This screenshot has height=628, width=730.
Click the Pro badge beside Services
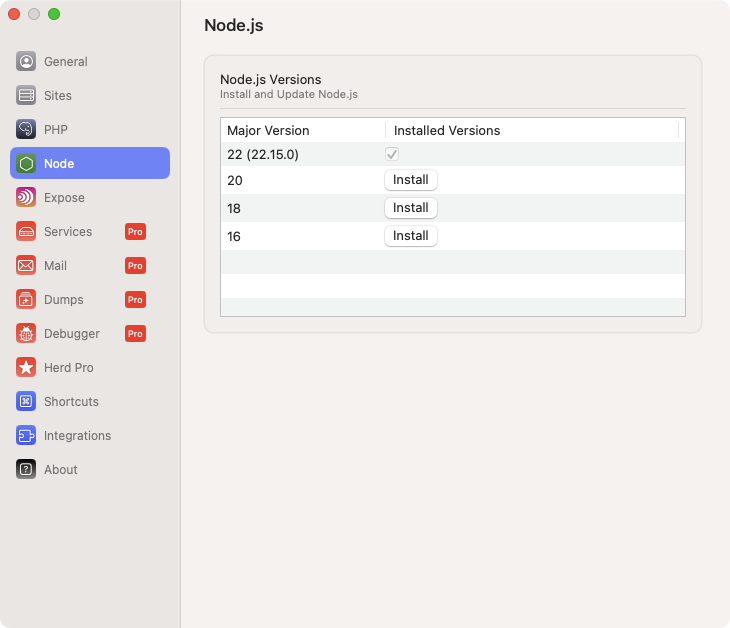[x=135, y=232]
